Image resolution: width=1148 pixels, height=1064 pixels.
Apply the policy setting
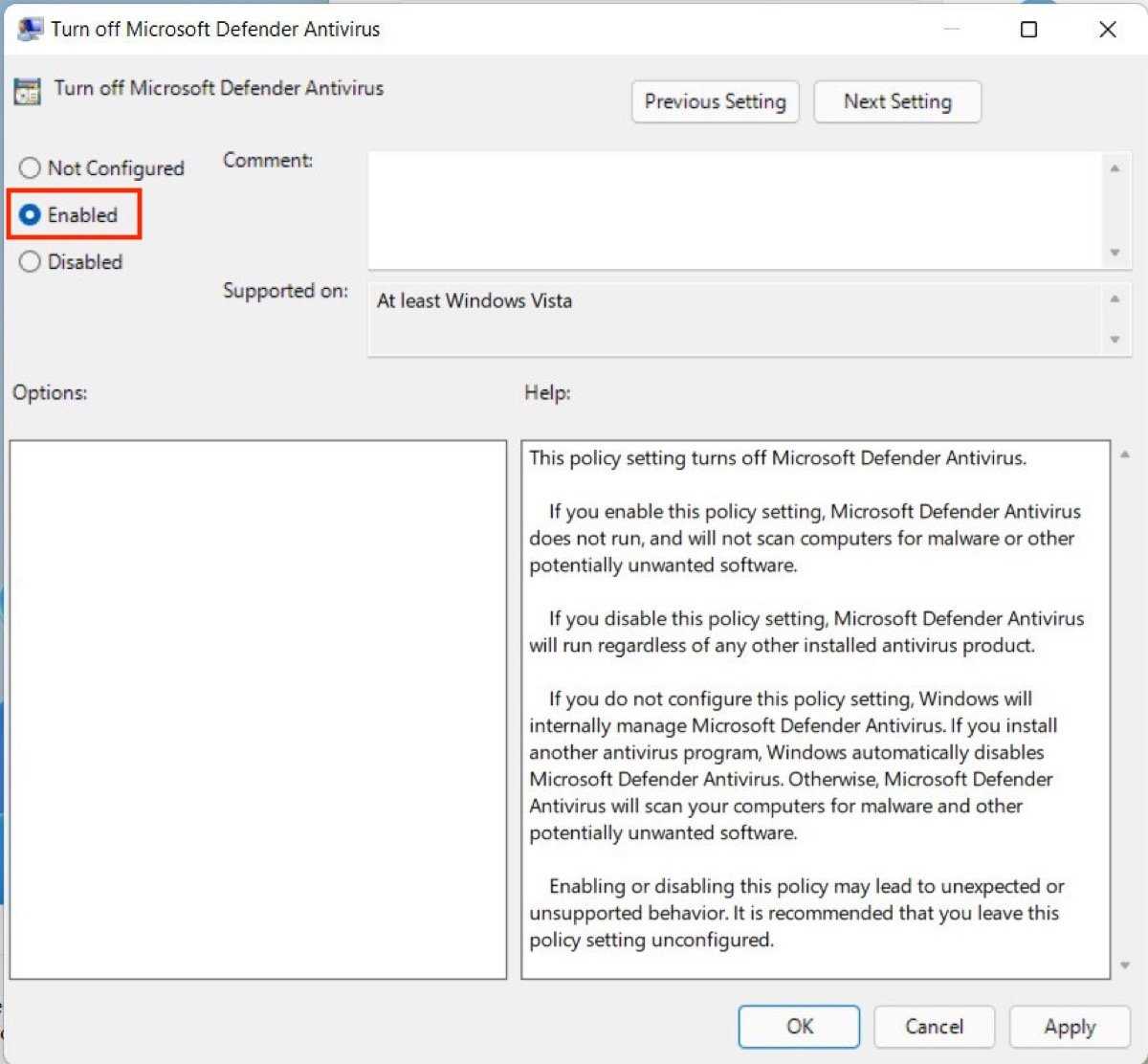pyautogui.click(x=1069, y=1027)
